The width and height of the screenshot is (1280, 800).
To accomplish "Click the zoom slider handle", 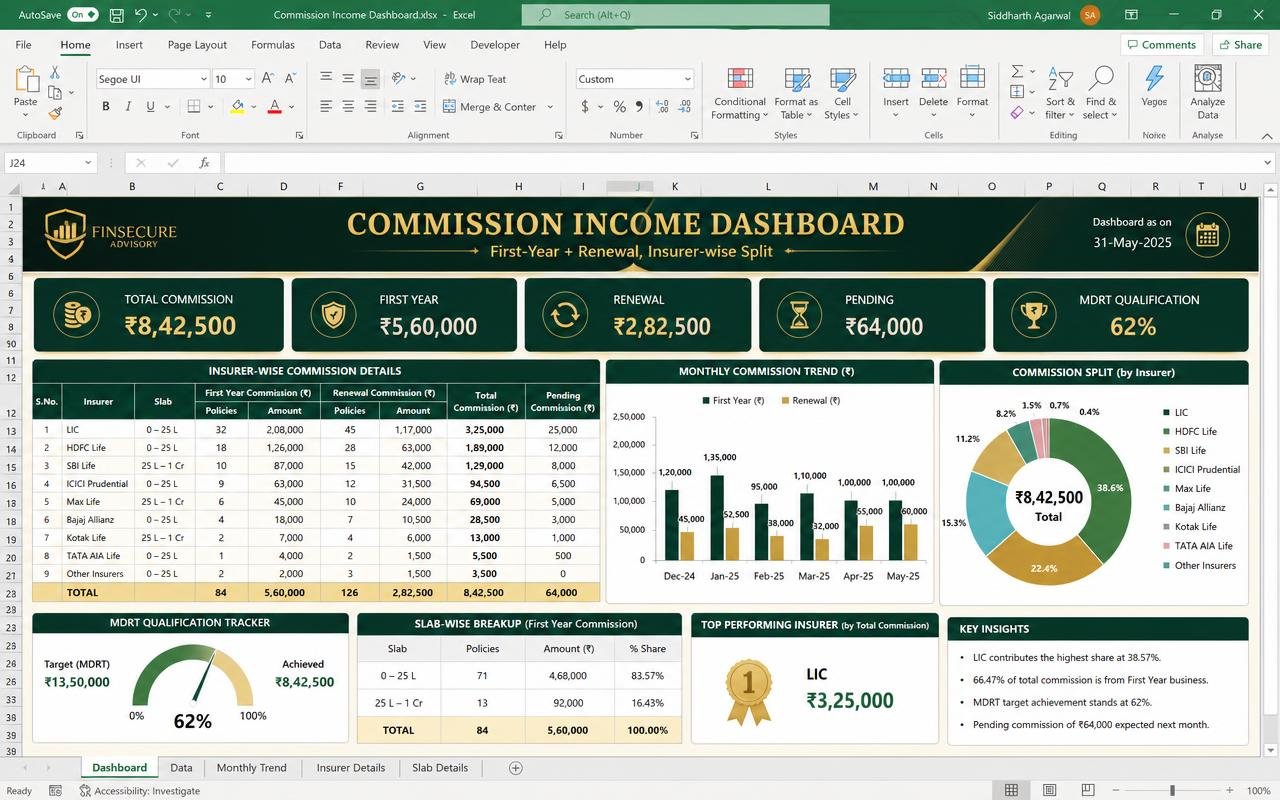I will pyautogui.click(x=1172, y=790).
